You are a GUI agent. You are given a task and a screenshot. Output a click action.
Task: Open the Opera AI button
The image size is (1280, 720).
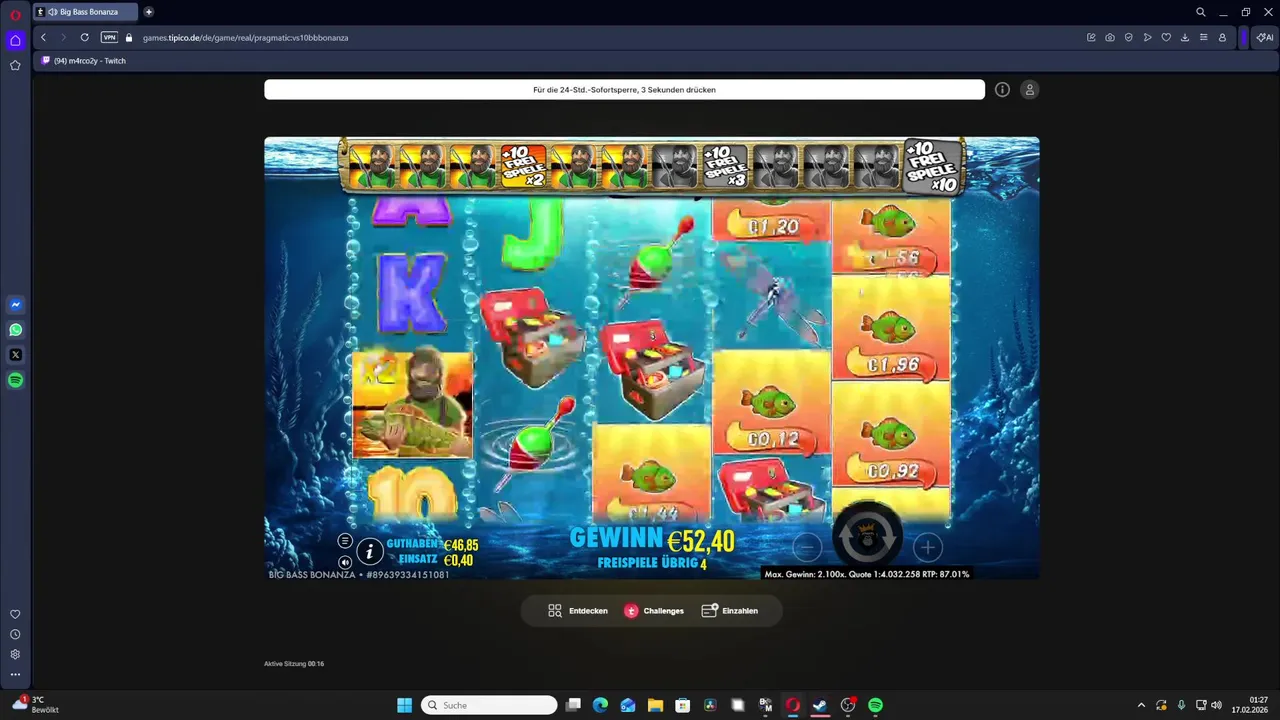point(1265,37)
